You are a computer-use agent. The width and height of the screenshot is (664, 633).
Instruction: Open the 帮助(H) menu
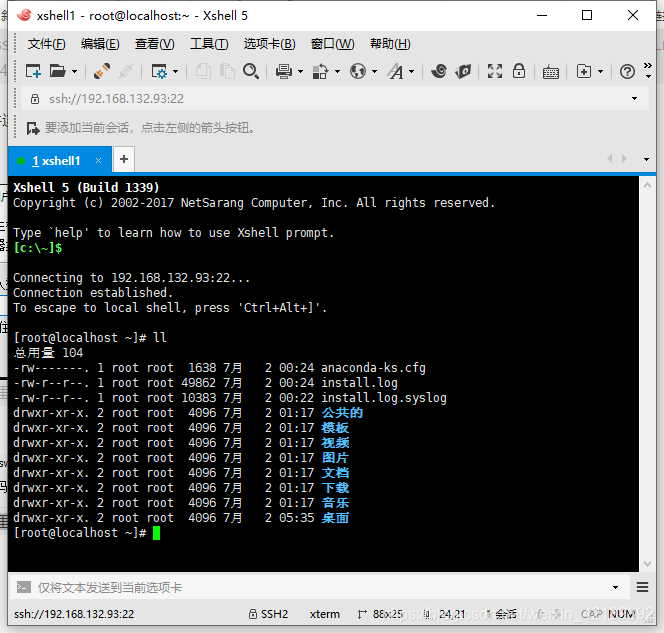pyautogui.click(x=390, y=44)
